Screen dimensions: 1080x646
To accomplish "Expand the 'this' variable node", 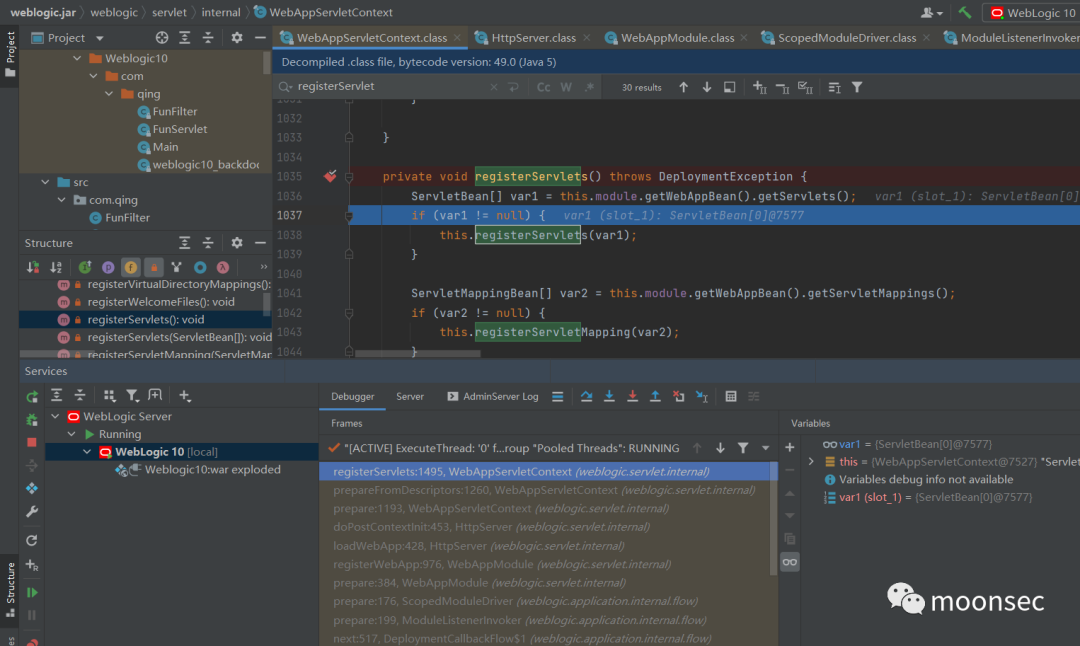I will [x=811, y=461].
